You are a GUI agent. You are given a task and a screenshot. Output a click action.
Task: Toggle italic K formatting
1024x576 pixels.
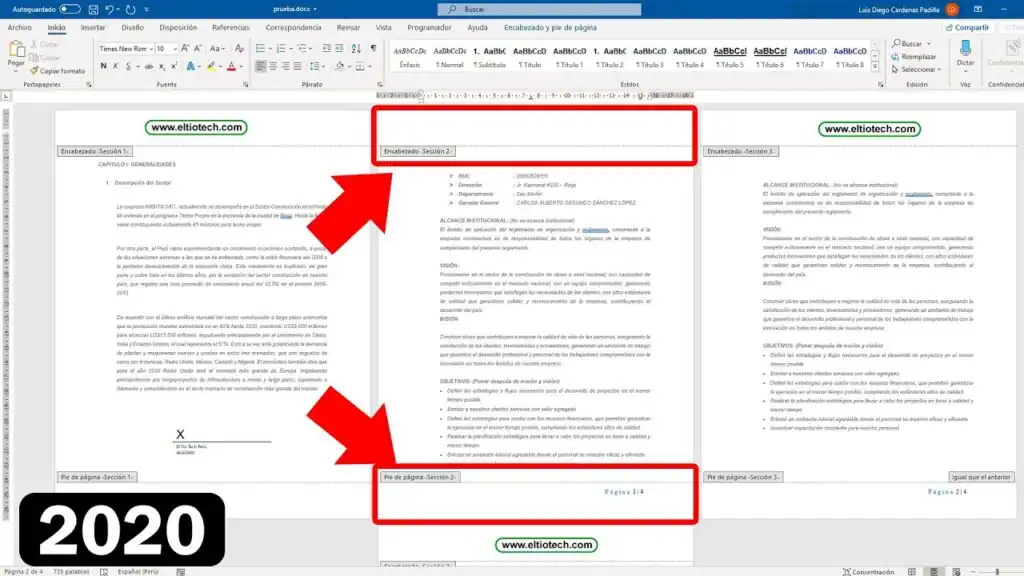116,66
